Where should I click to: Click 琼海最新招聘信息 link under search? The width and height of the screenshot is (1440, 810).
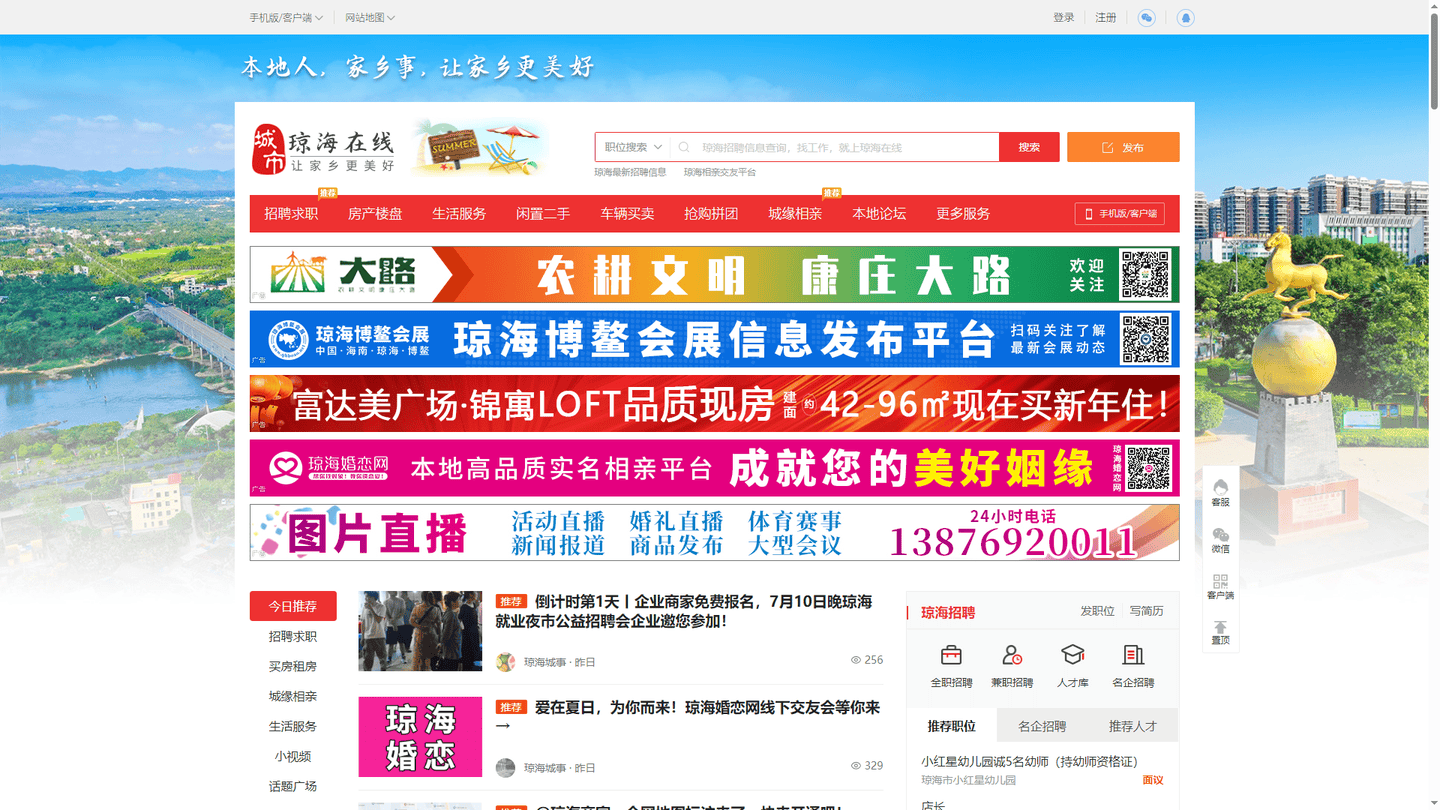[630, 172]
